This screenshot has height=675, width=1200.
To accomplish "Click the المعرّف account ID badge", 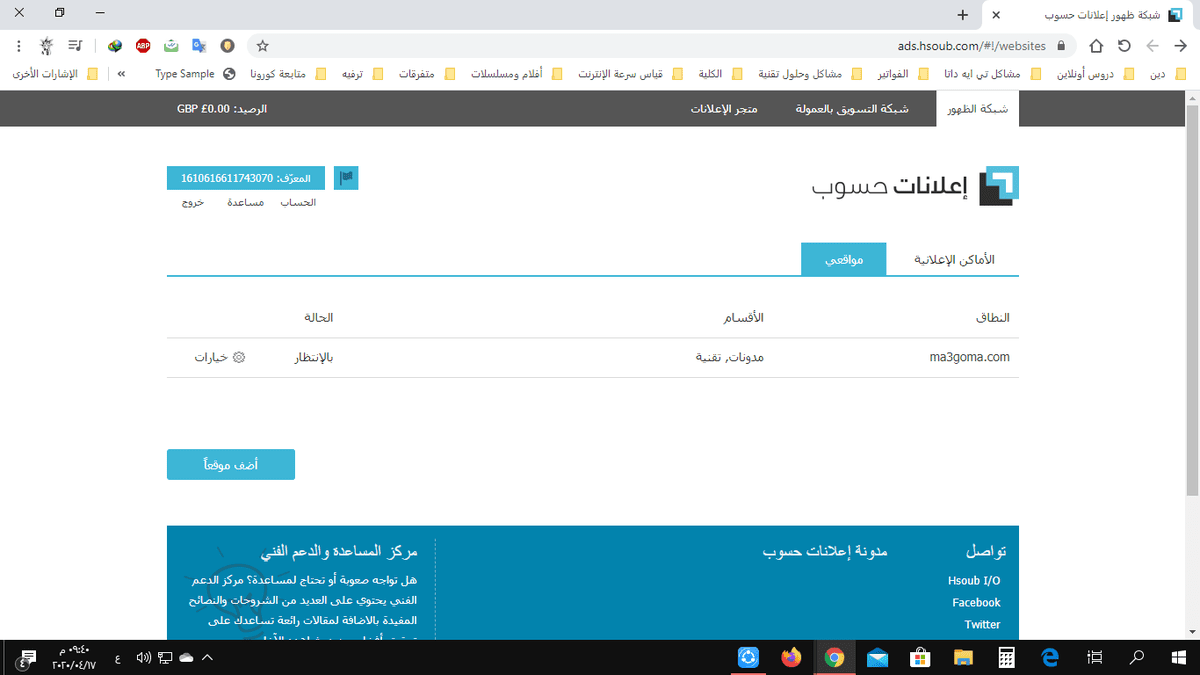I will pyautogui.click(x=246, y=178).
